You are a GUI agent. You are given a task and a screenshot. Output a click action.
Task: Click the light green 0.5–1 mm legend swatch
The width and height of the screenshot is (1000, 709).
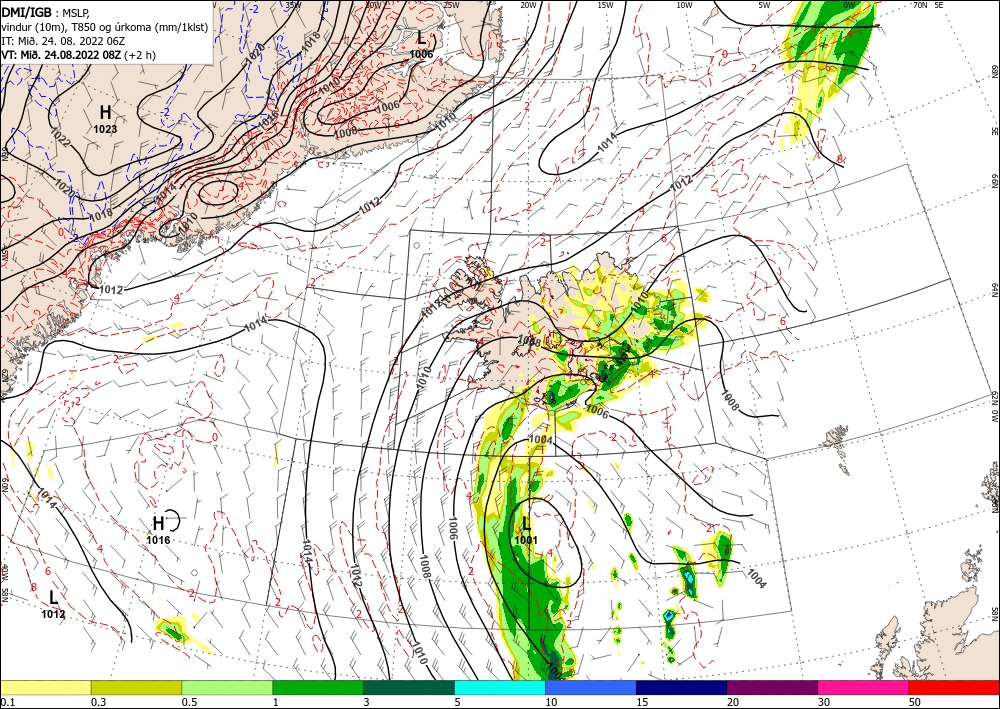coord(227,687)
